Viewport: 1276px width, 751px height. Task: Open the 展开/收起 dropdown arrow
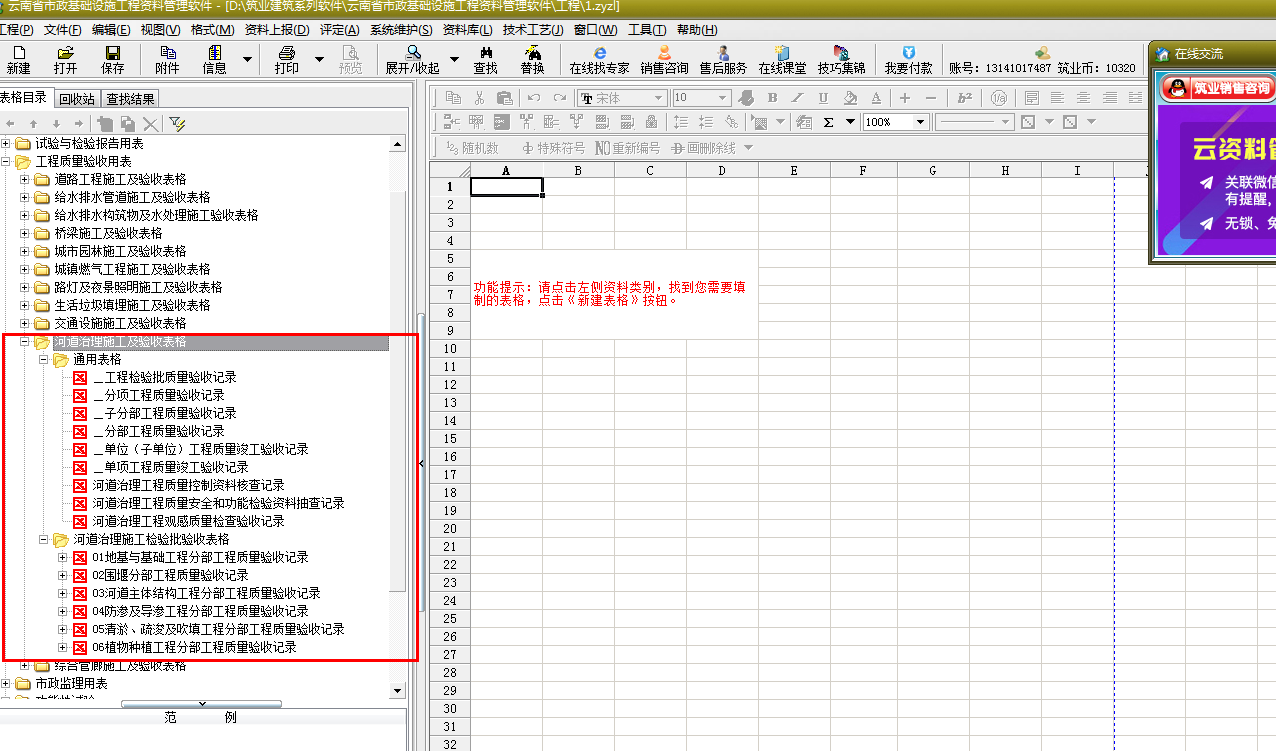[454, 60]
